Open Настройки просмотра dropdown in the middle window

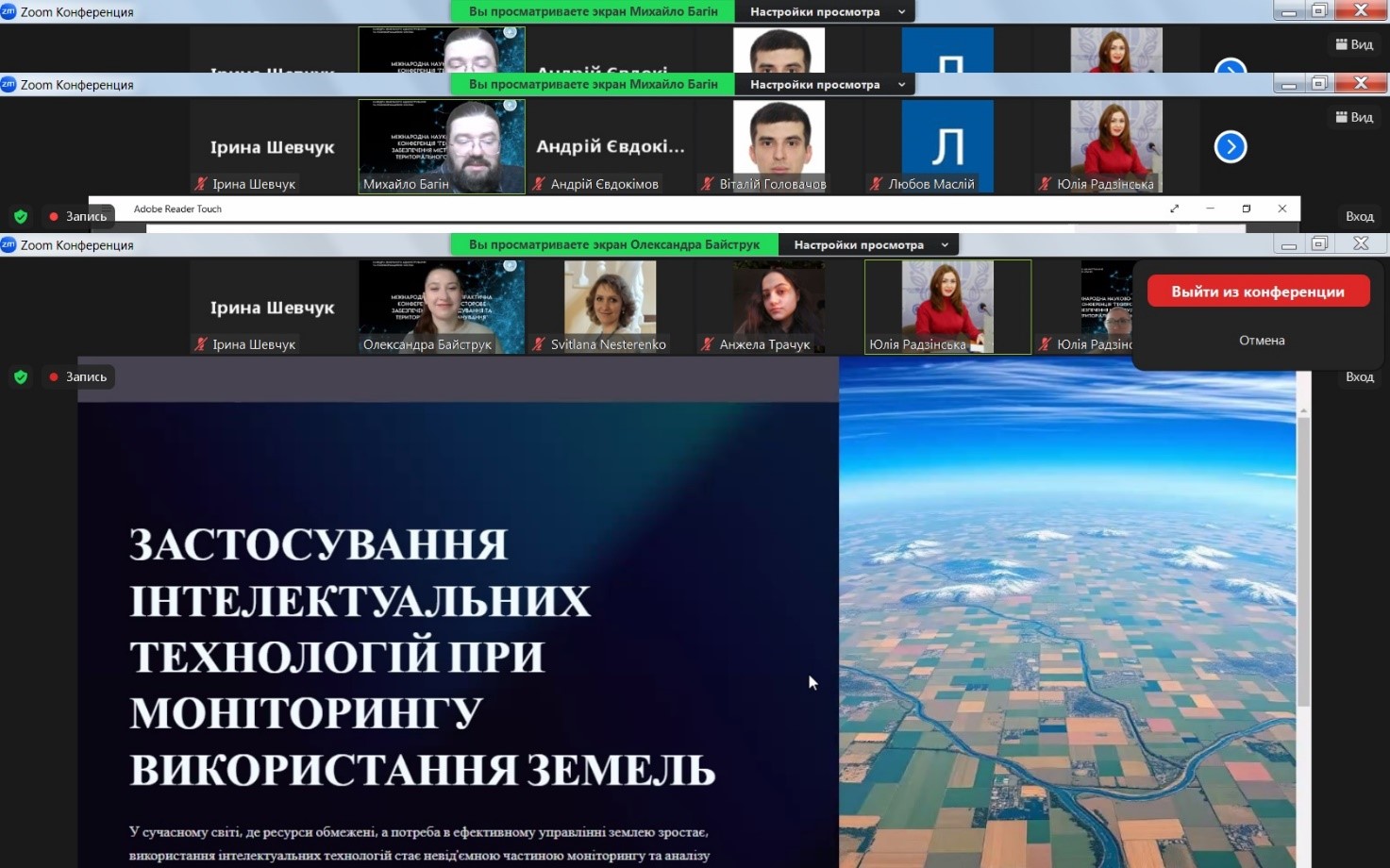click(825, 84)
